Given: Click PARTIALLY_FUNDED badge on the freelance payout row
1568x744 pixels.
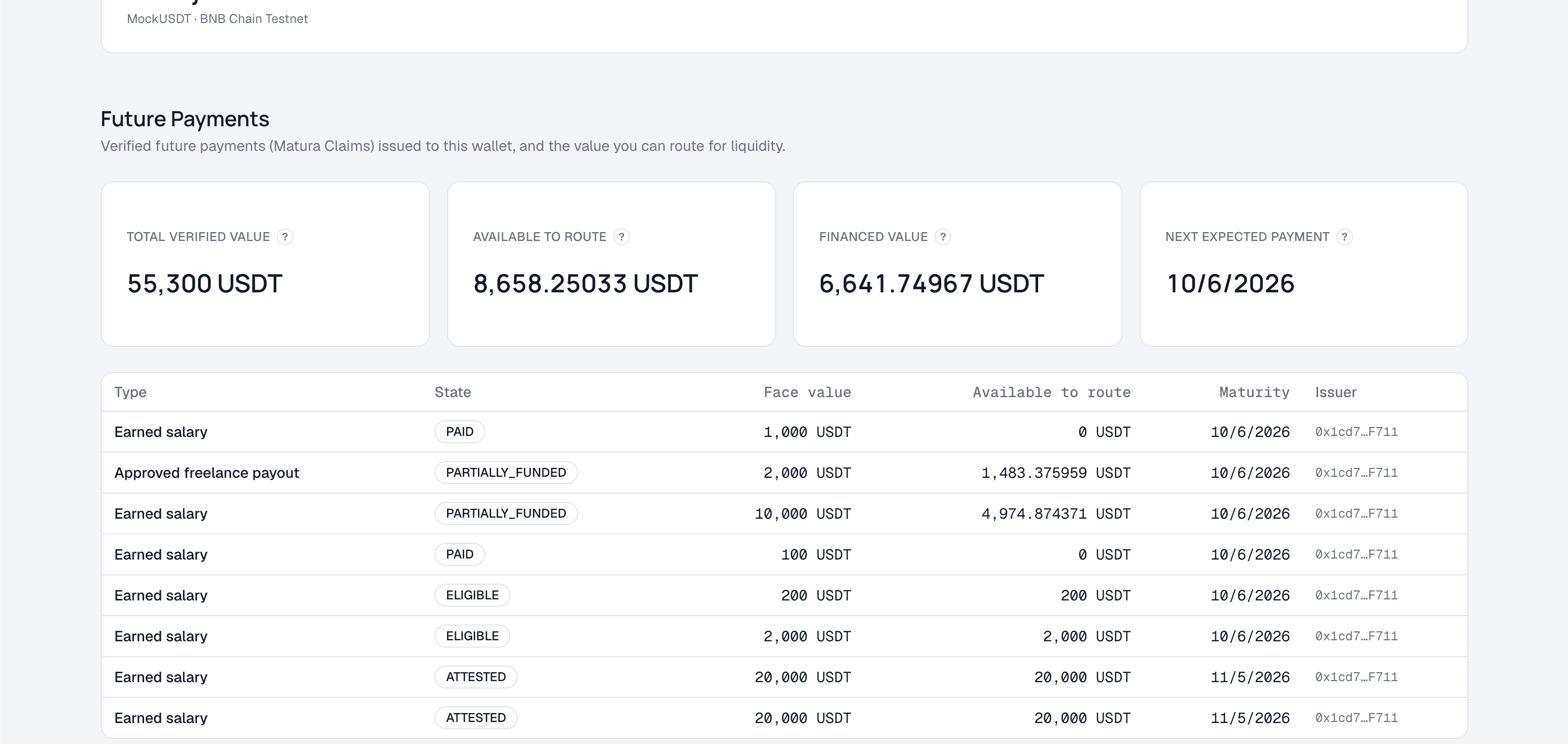Looking at the screenshot, I should (506, 473).
